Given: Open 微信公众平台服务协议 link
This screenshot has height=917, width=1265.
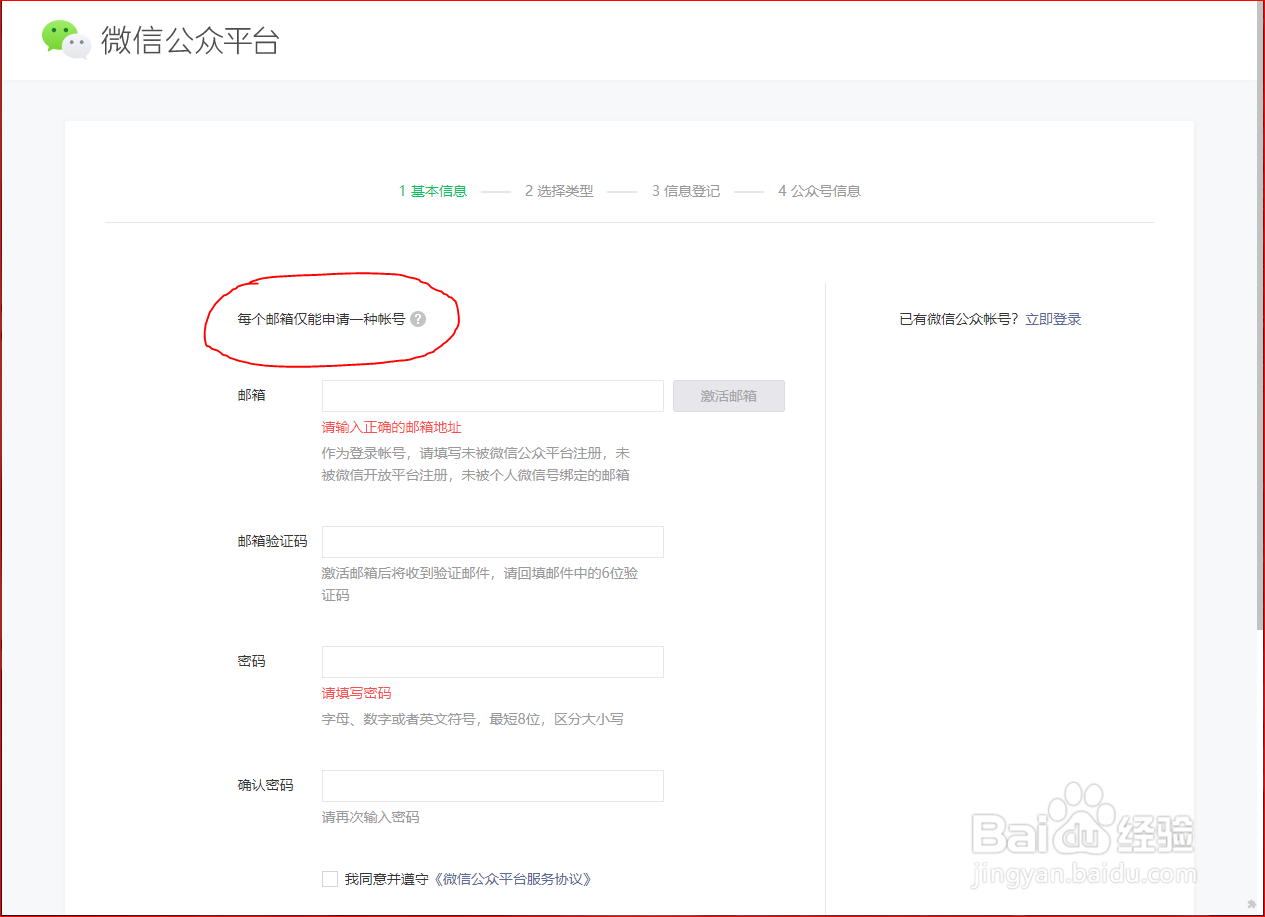Looking at the screenshot, I should point(513,879).
